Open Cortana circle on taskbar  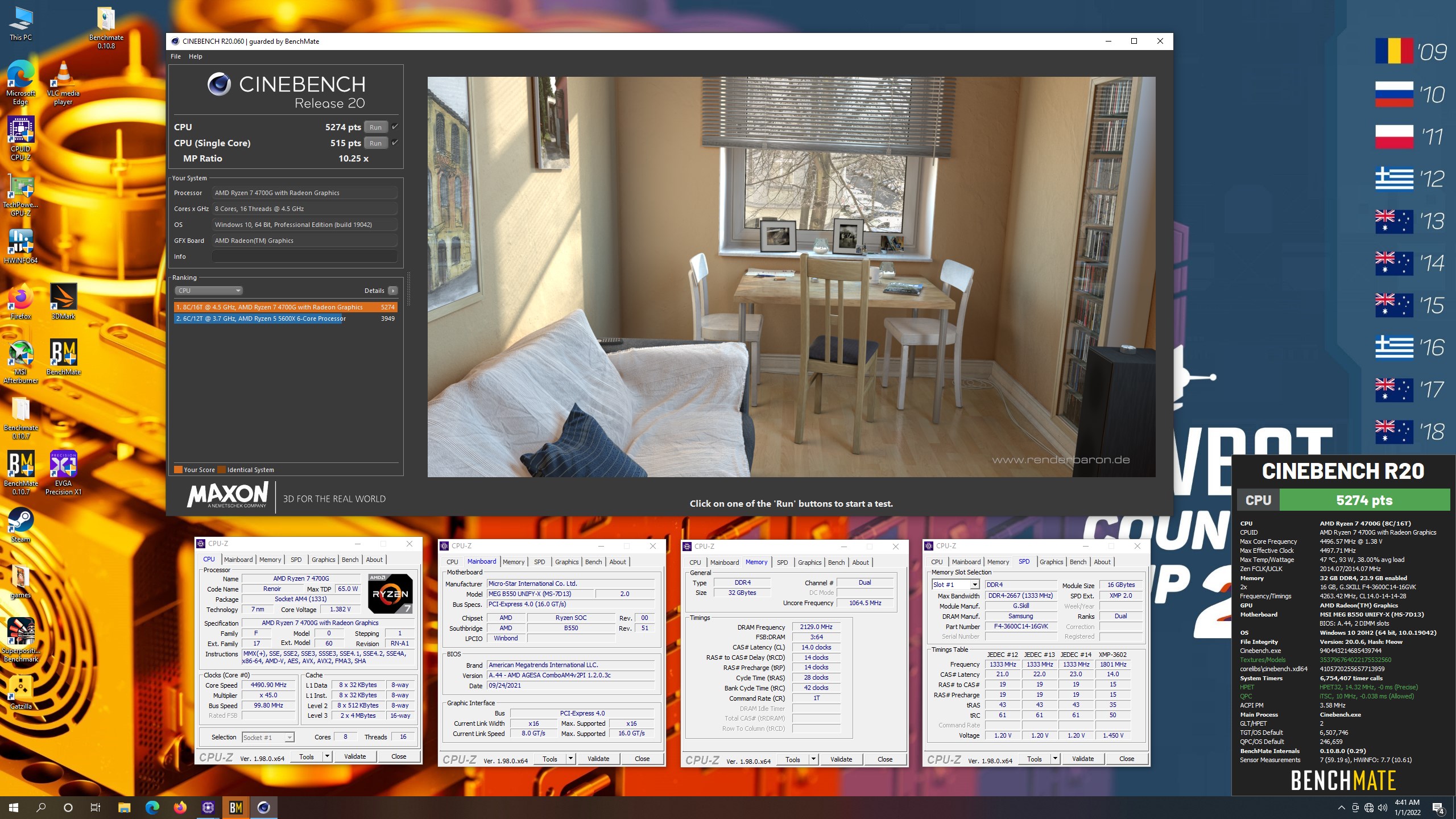68,808
